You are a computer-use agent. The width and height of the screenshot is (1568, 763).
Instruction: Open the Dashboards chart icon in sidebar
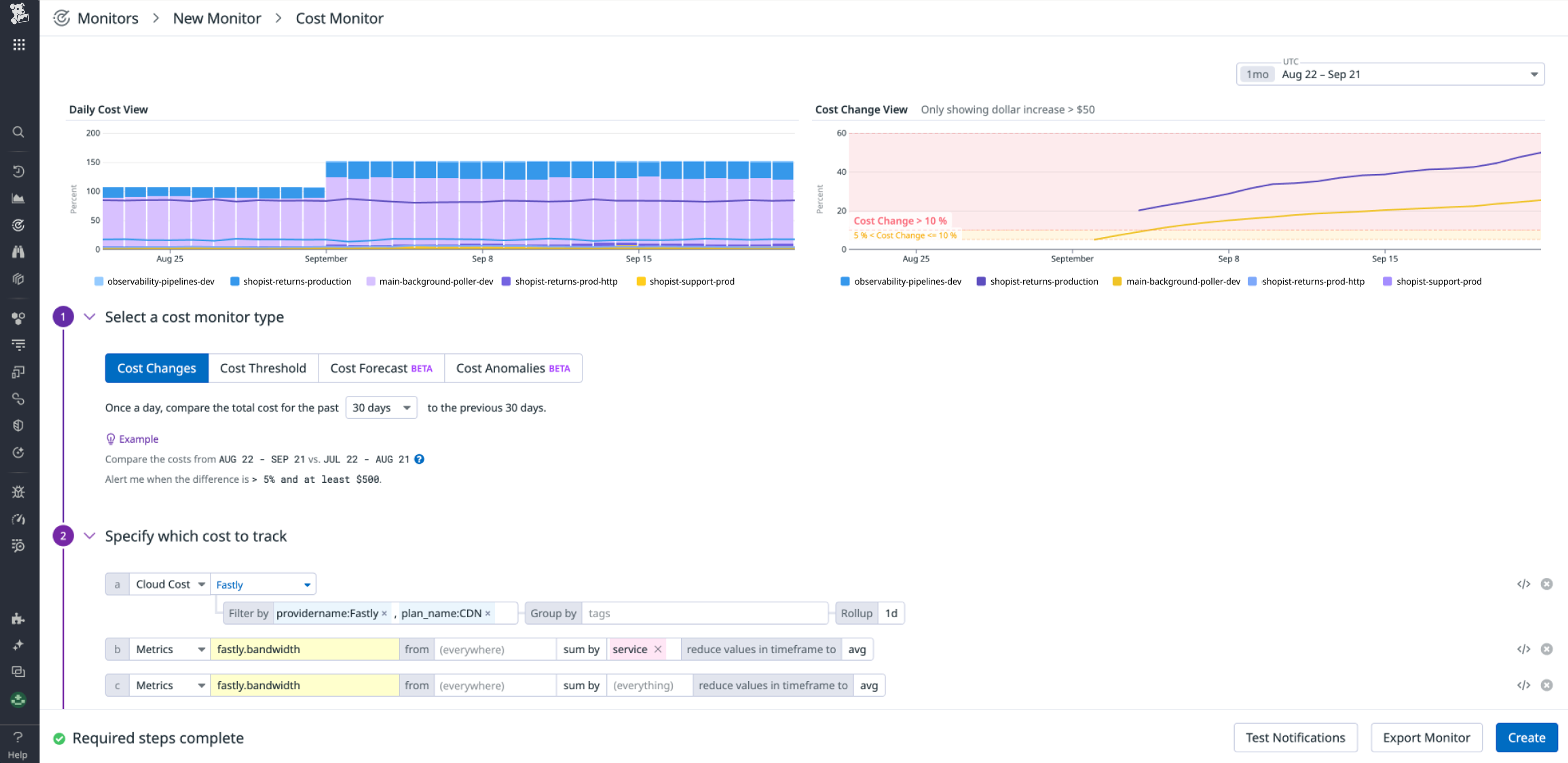click(x=18, y=197)
